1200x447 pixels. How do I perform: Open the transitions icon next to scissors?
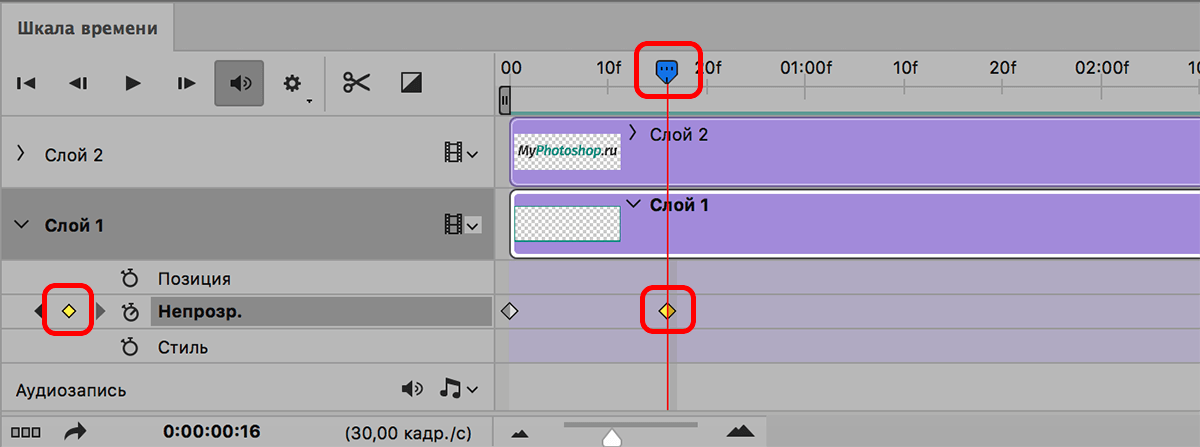coord(410,83)
